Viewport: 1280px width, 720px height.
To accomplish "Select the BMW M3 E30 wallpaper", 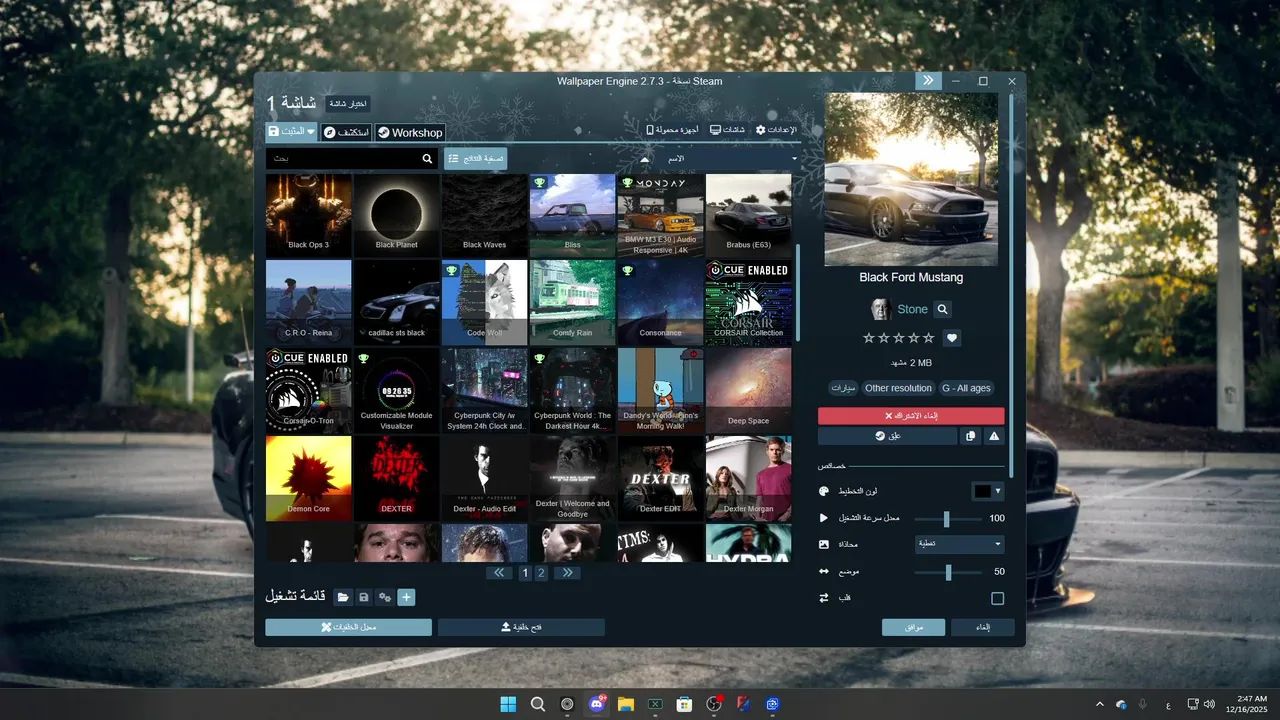I will 660,216.
